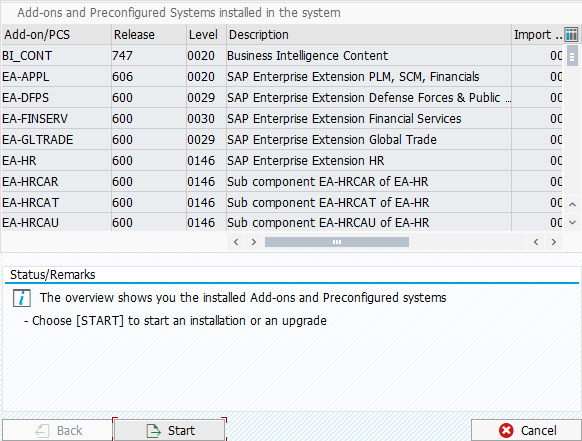Click the information icon in Status/Remarks
Image resolution: width=582 pixels, height=441 pixels.
pos(22,298)
